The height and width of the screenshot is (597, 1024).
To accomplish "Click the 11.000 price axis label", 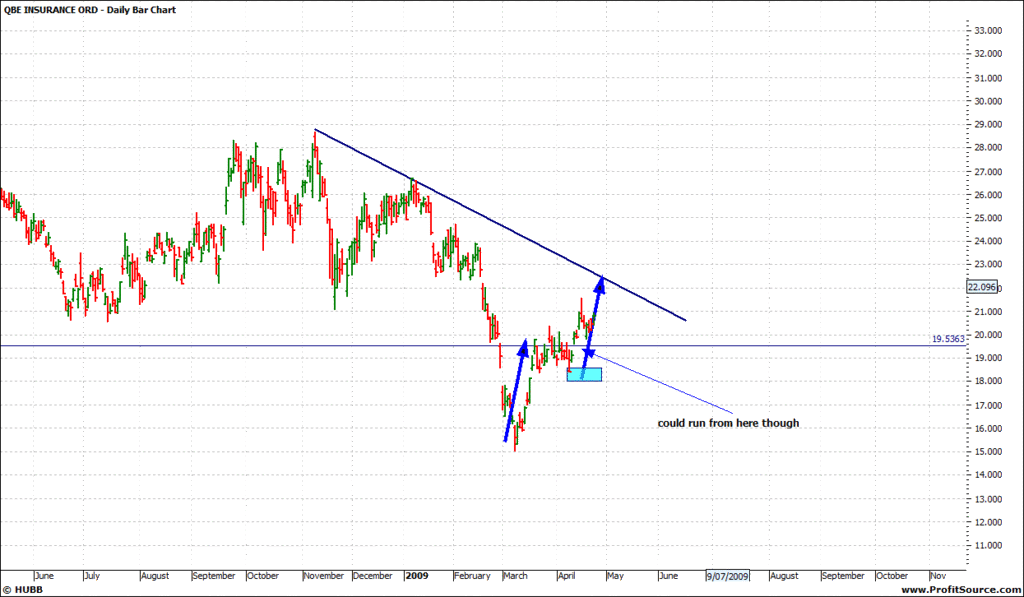I will pyautogui.click(x=988, y=545).
